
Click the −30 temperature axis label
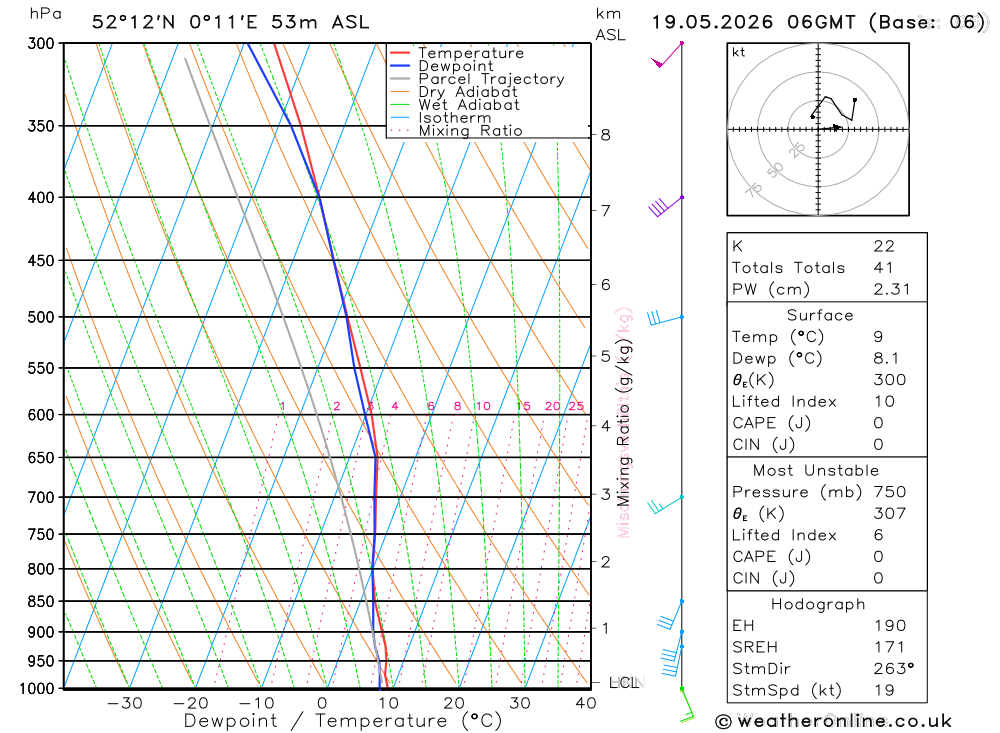pyautogui.click(x=124, y=704)
